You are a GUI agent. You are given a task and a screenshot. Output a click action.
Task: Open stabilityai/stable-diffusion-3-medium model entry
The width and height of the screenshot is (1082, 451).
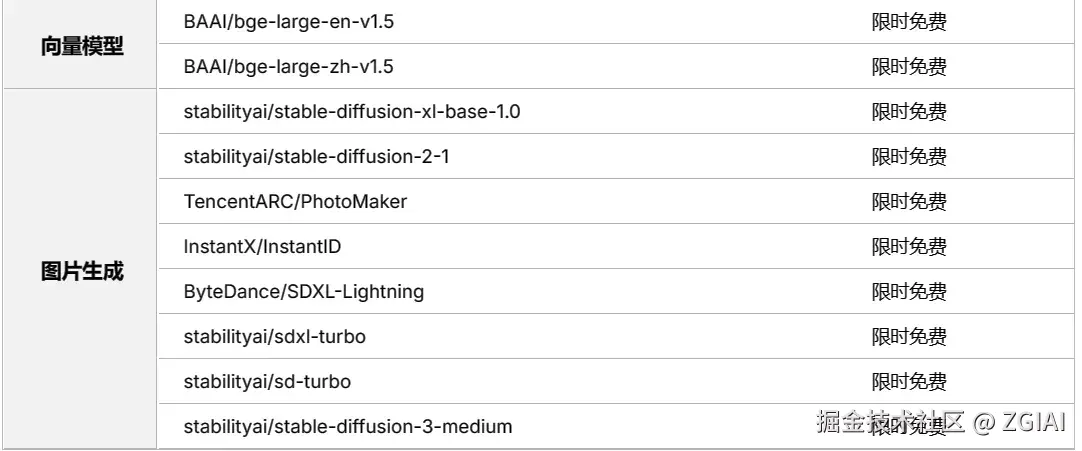coord(347,427)
